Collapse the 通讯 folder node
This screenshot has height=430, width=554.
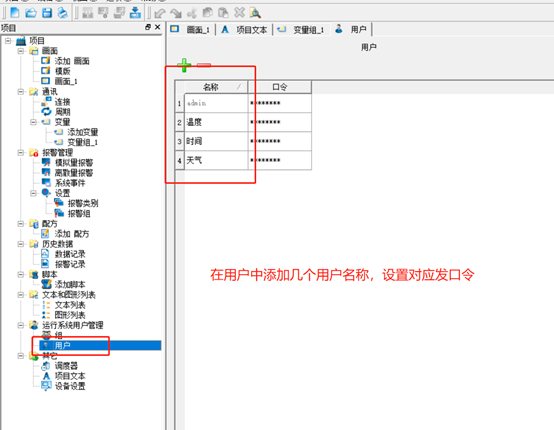pyautogui.click(x=20, y=92)
